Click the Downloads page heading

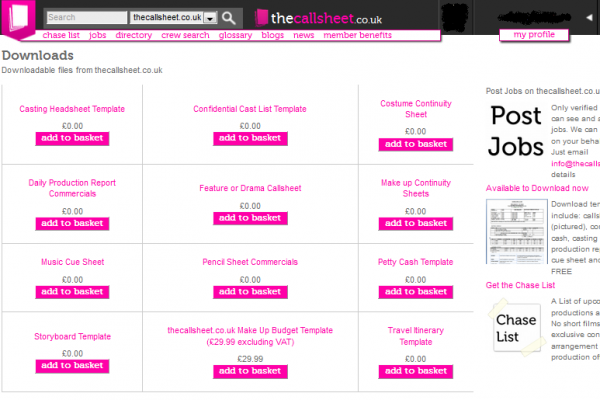pyautogui.click(x=38, y=56)
